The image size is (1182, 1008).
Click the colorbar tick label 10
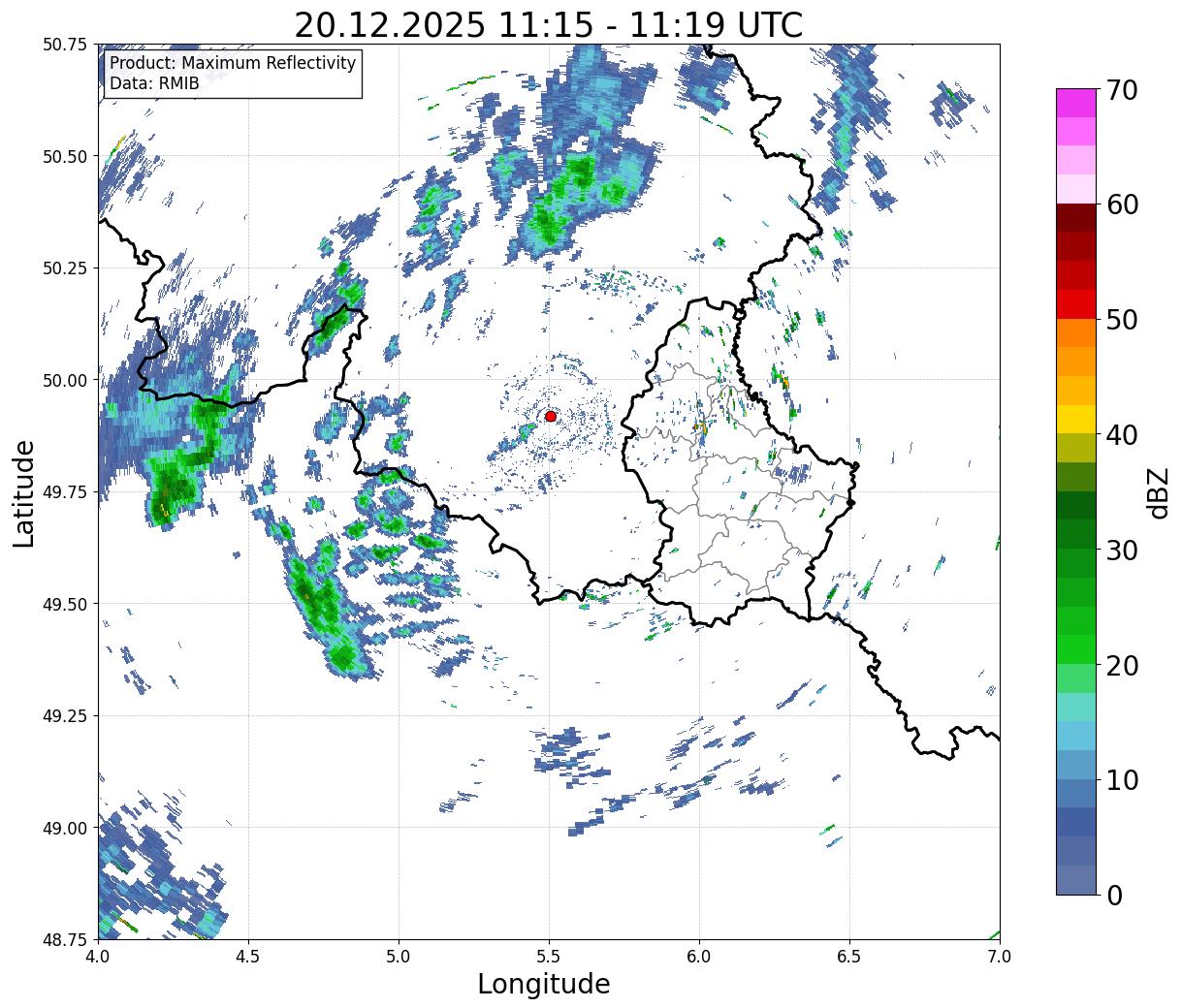click(x=1123, y=780)
